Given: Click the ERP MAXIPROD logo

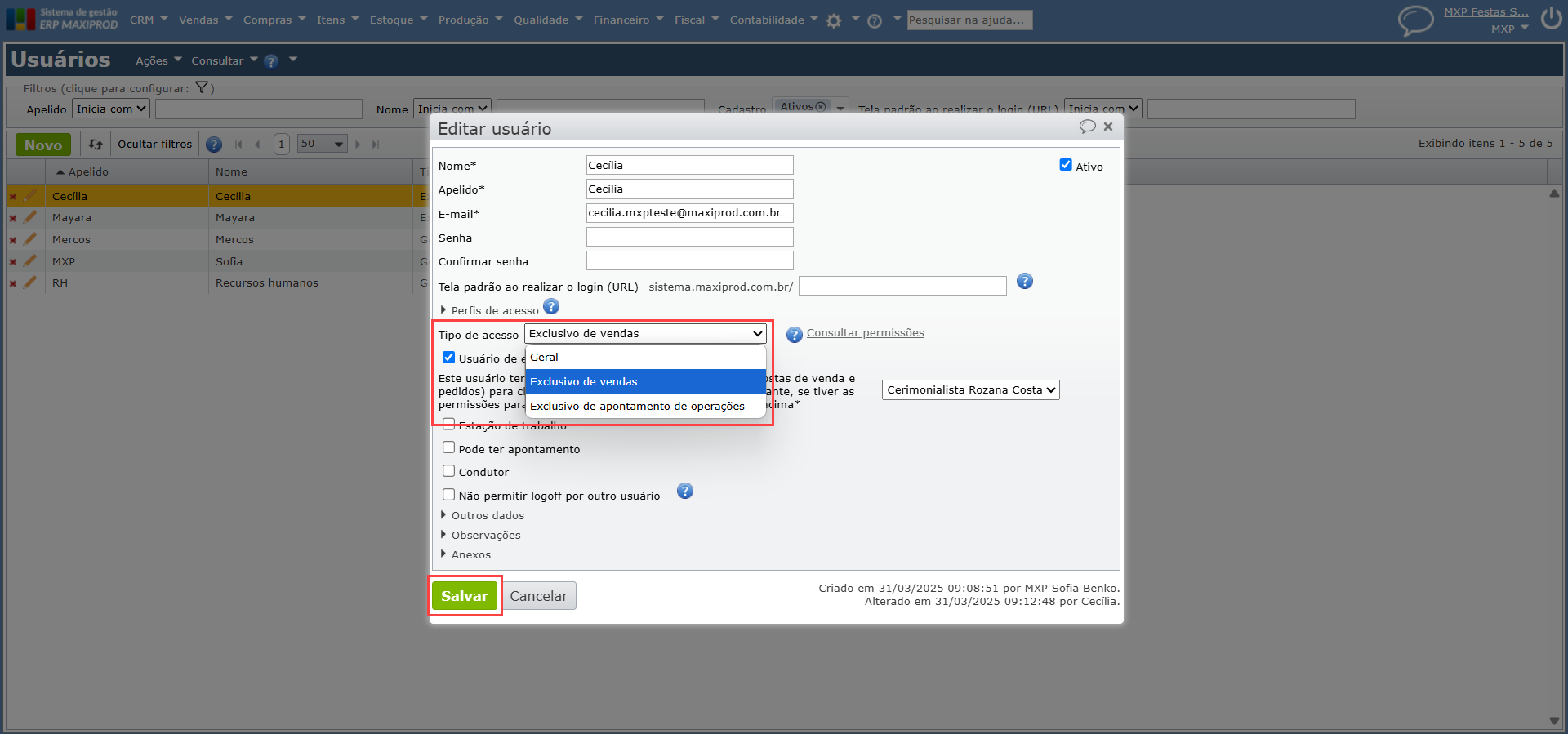Looking at the screenshot, I should pyautogui.click(x=62, y=20).
